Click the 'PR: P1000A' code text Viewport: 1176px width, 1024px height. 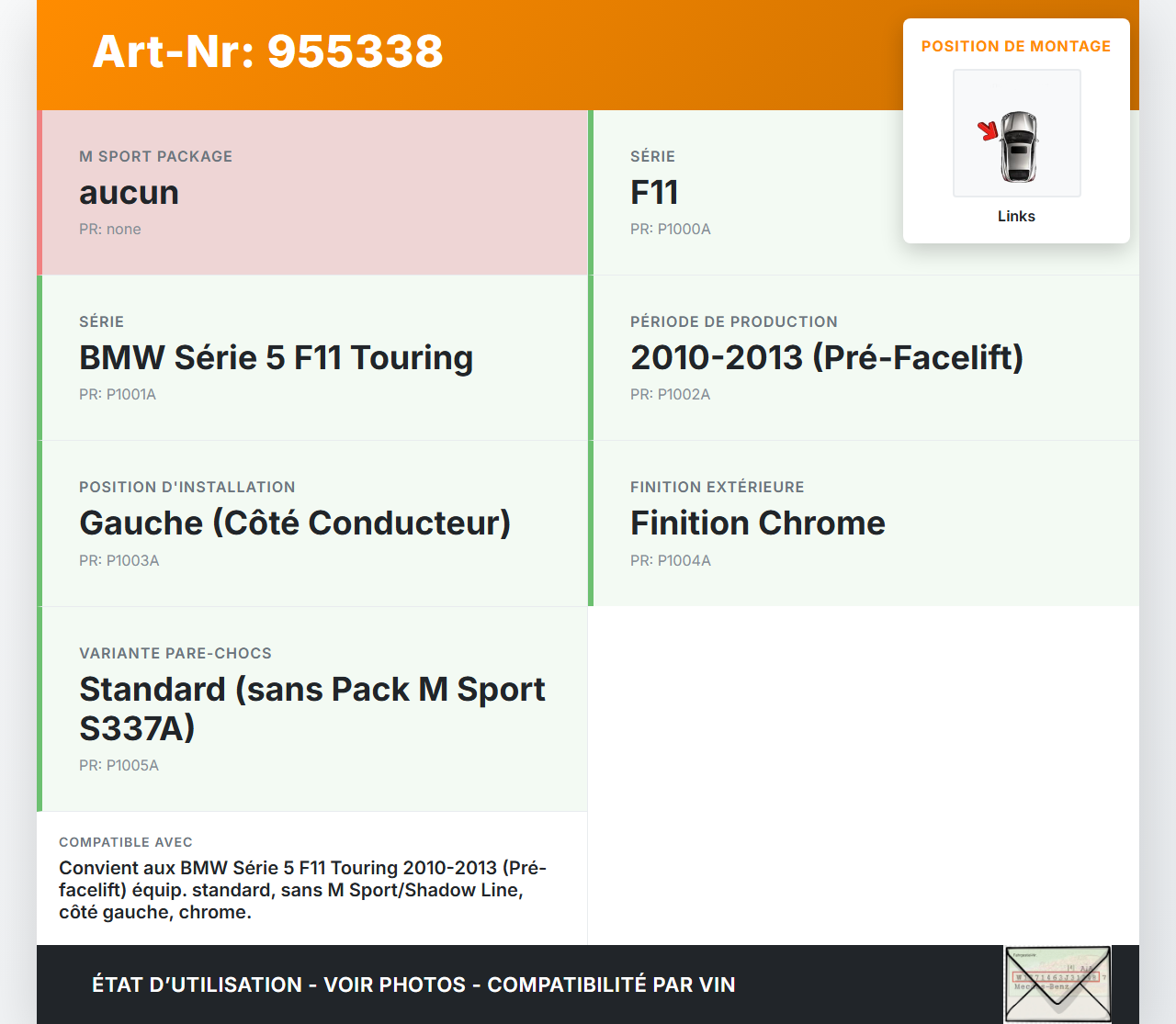pos(670,230)
